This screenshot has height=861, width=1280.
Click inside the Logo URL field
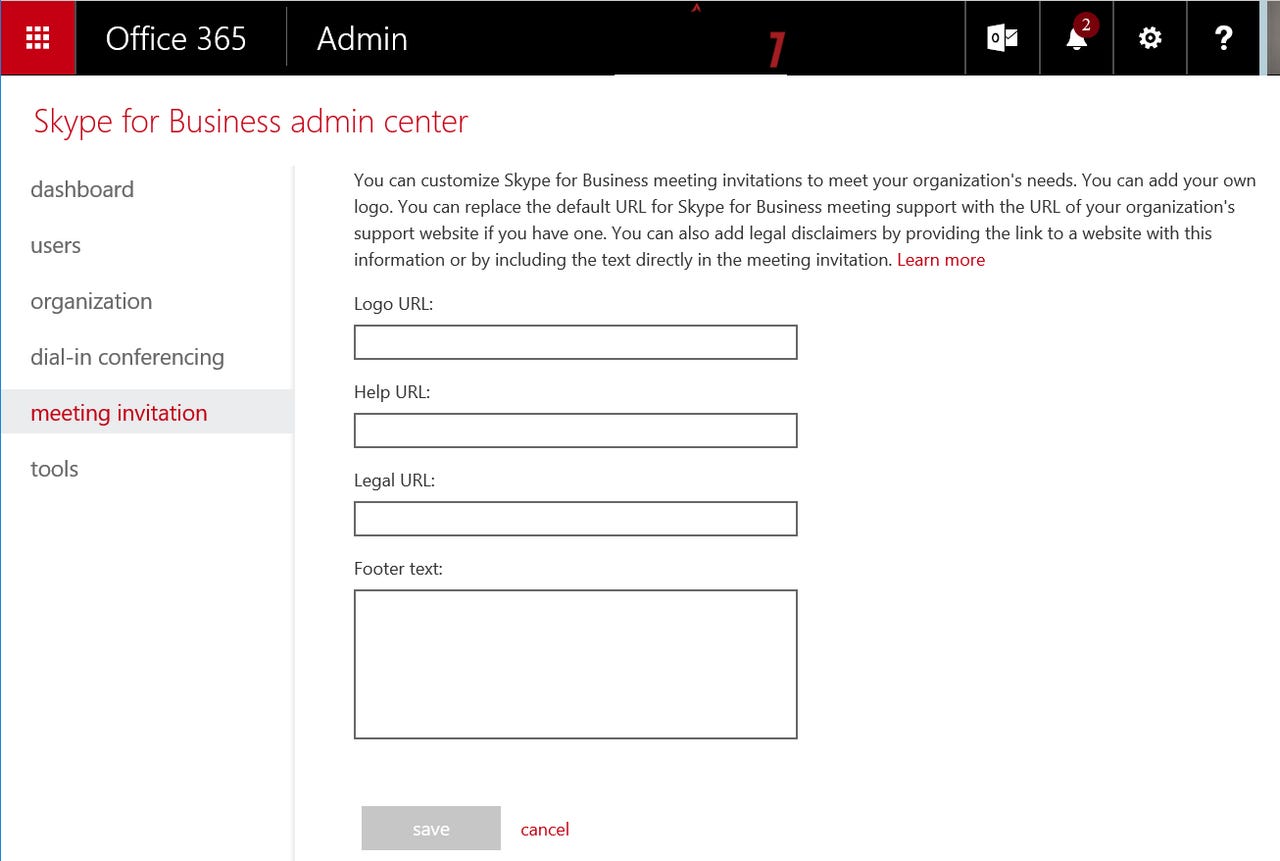pos(575,341)
